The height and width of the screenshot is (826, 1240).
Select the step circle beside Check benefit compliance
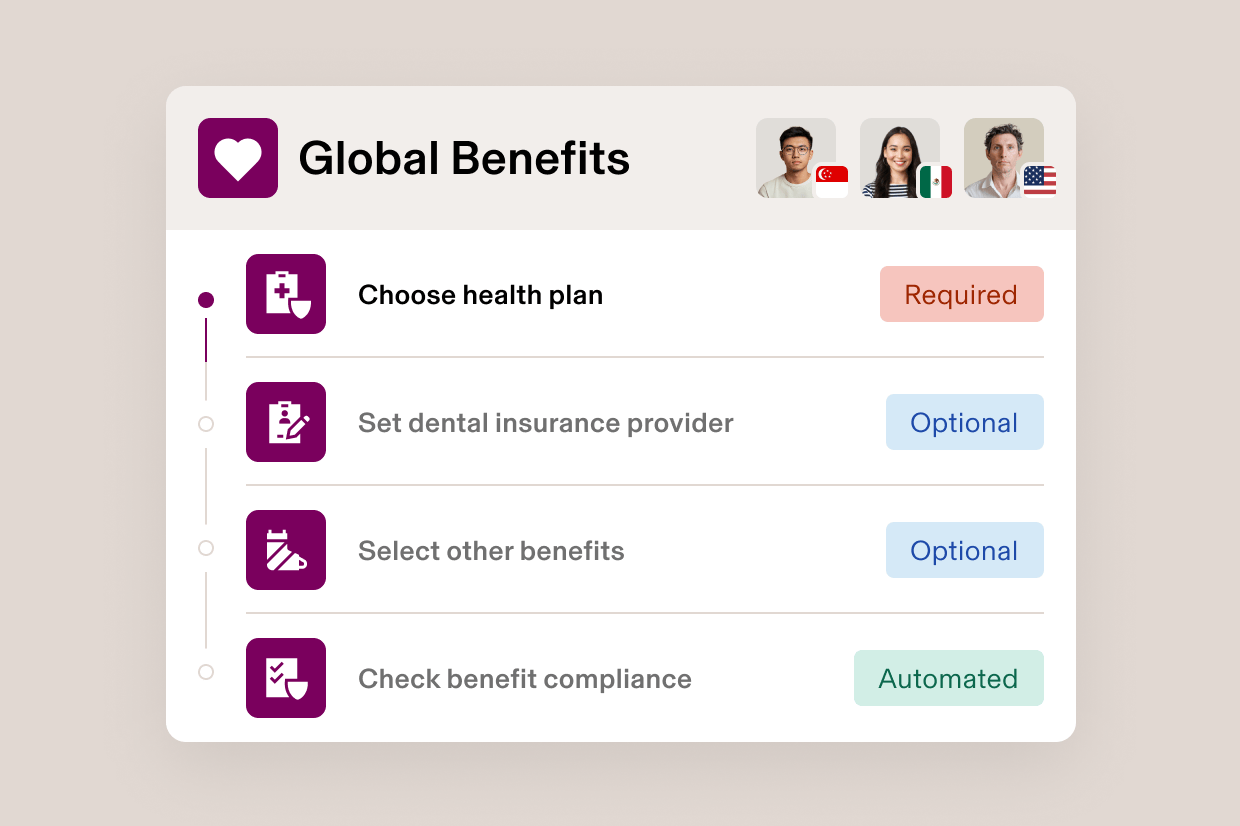206,673
